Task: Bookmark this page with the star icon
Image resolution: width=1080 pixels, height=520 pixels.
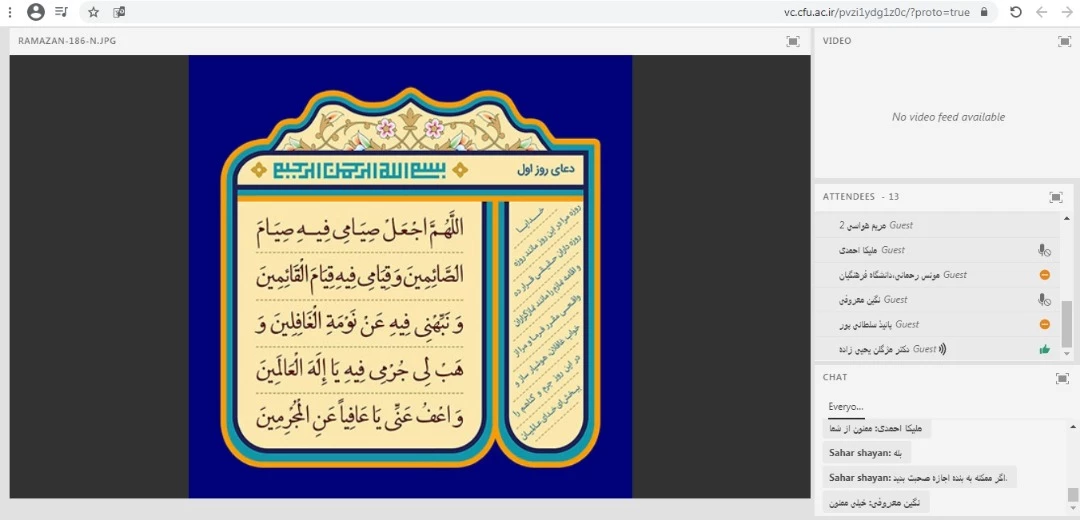Action: click(x=93, y=12)
